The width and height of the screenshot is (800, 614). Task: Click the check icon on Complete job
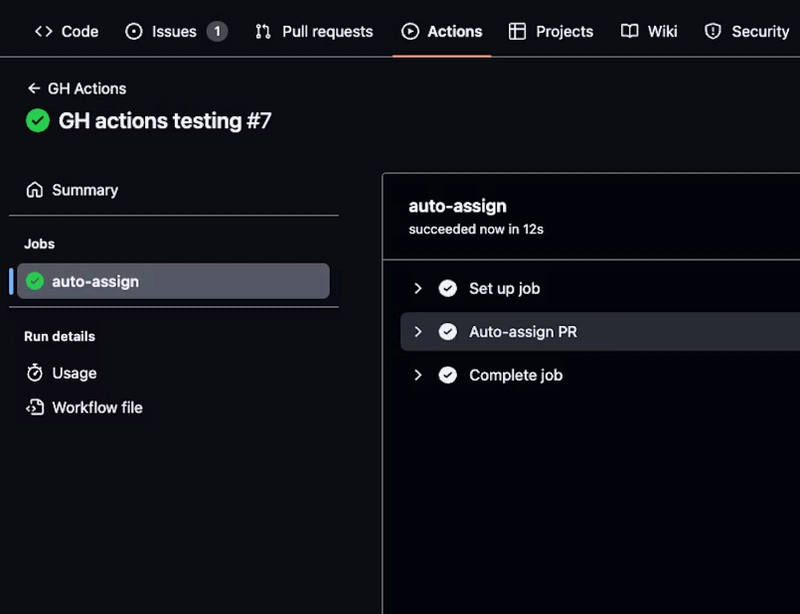[447, 375]
